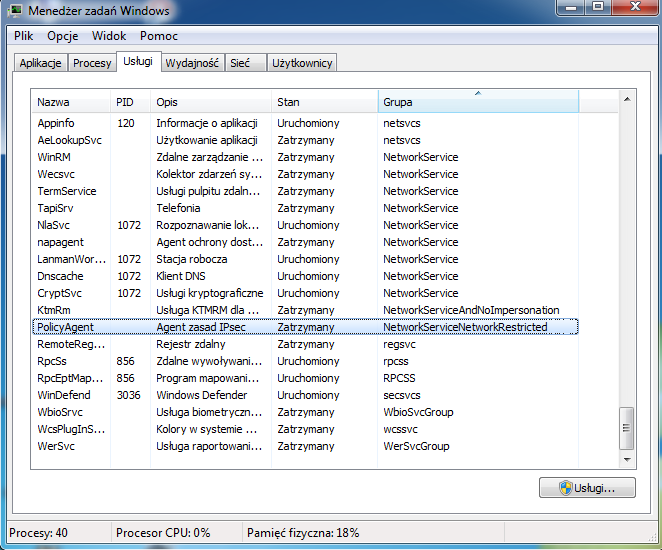This screenshot has width=662, height=550.
Task: Switch to the Użytkownicy tab
Action: (x=302, y=63)
